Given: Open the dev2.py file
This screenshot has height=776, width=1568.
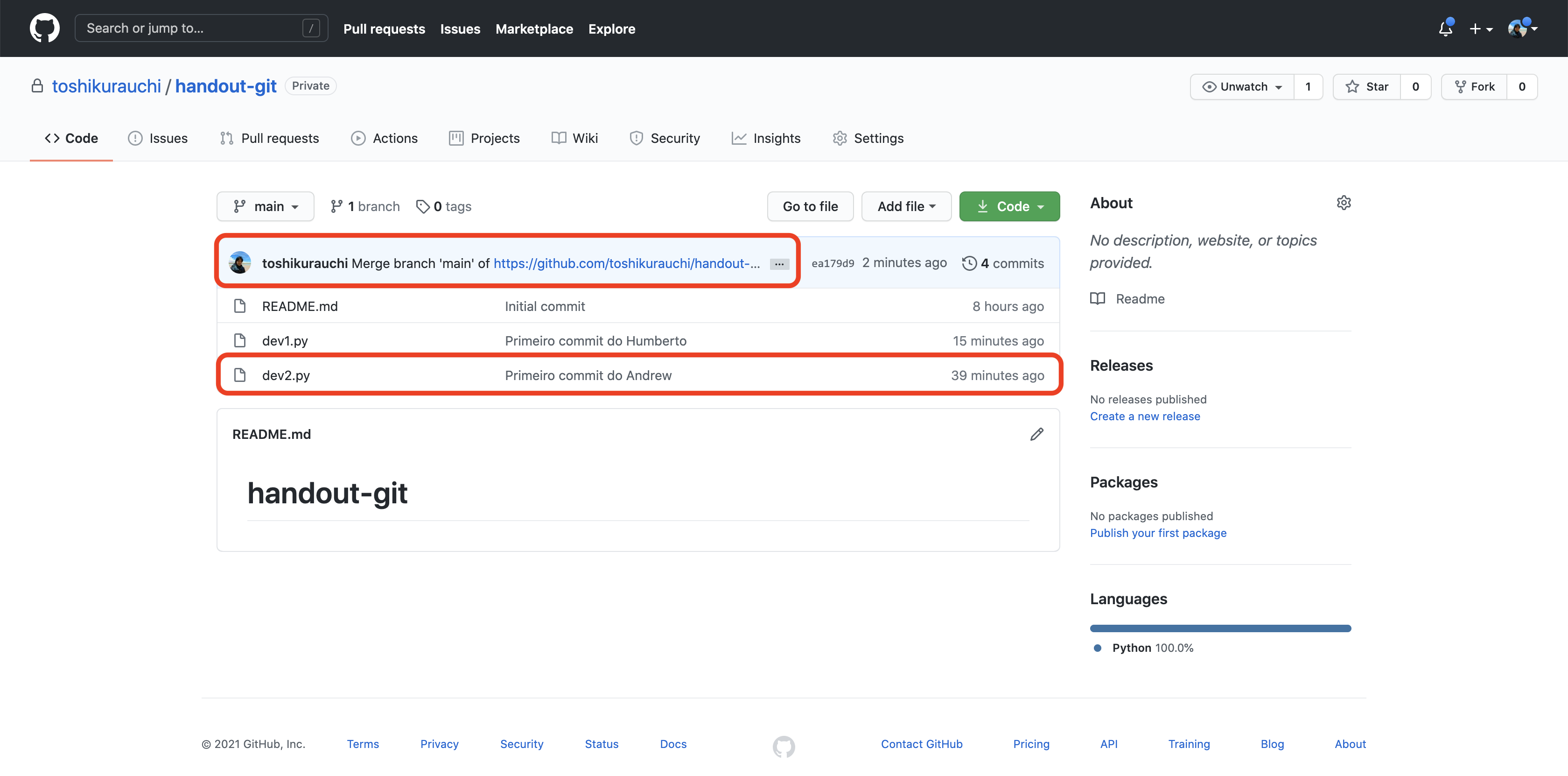Looking at the screenshot, I should [x=286, y=375].
